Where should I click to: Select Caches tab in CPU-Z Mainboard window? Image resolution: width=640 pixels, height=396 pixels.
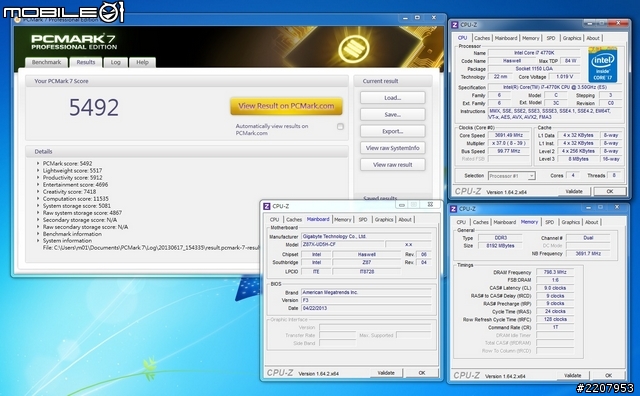294,220
